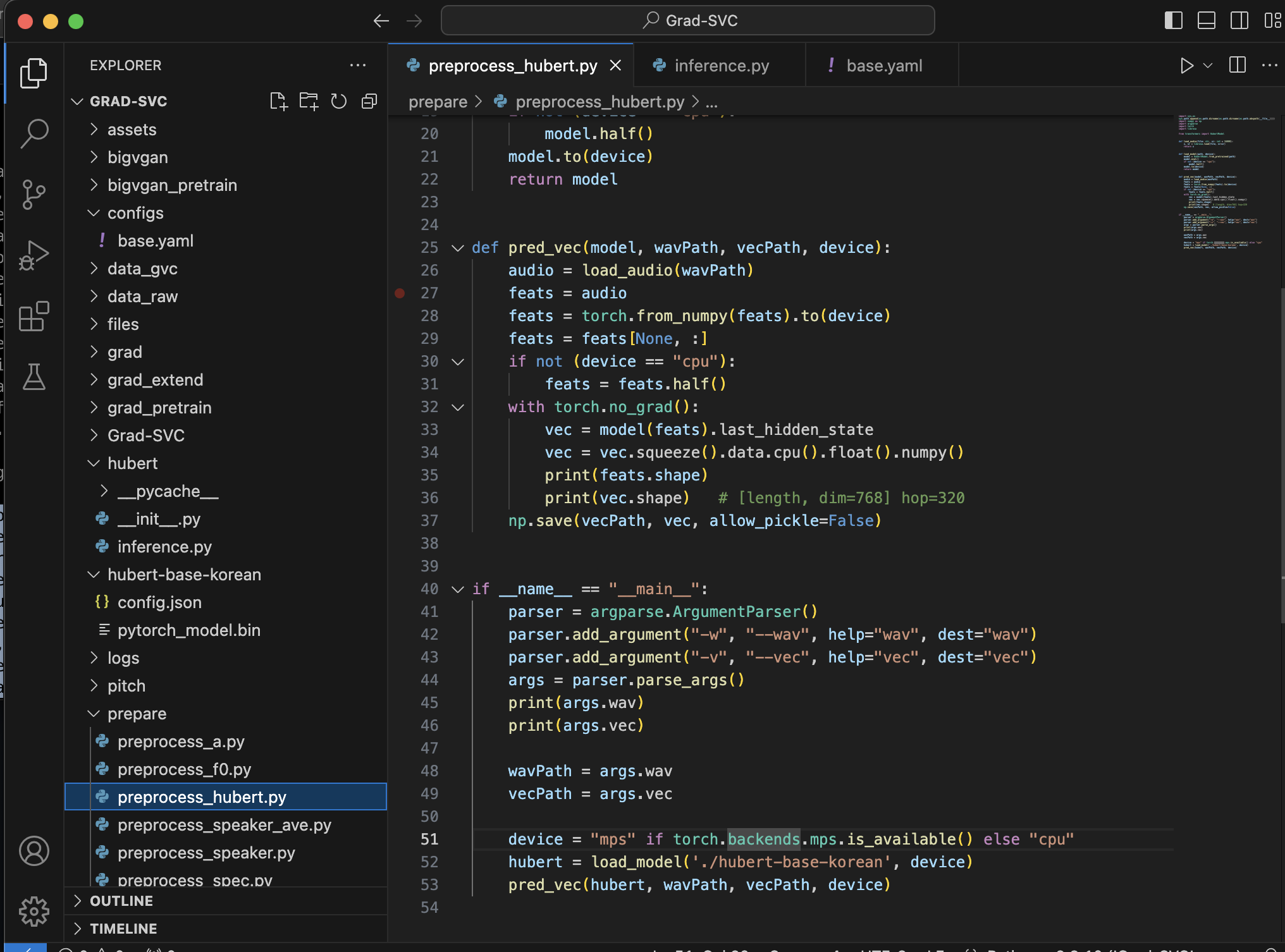This screenshot has height=952, width=1285.
Task: Click the prepare breadcrumb segment
Action: click(x=438, y=102)
